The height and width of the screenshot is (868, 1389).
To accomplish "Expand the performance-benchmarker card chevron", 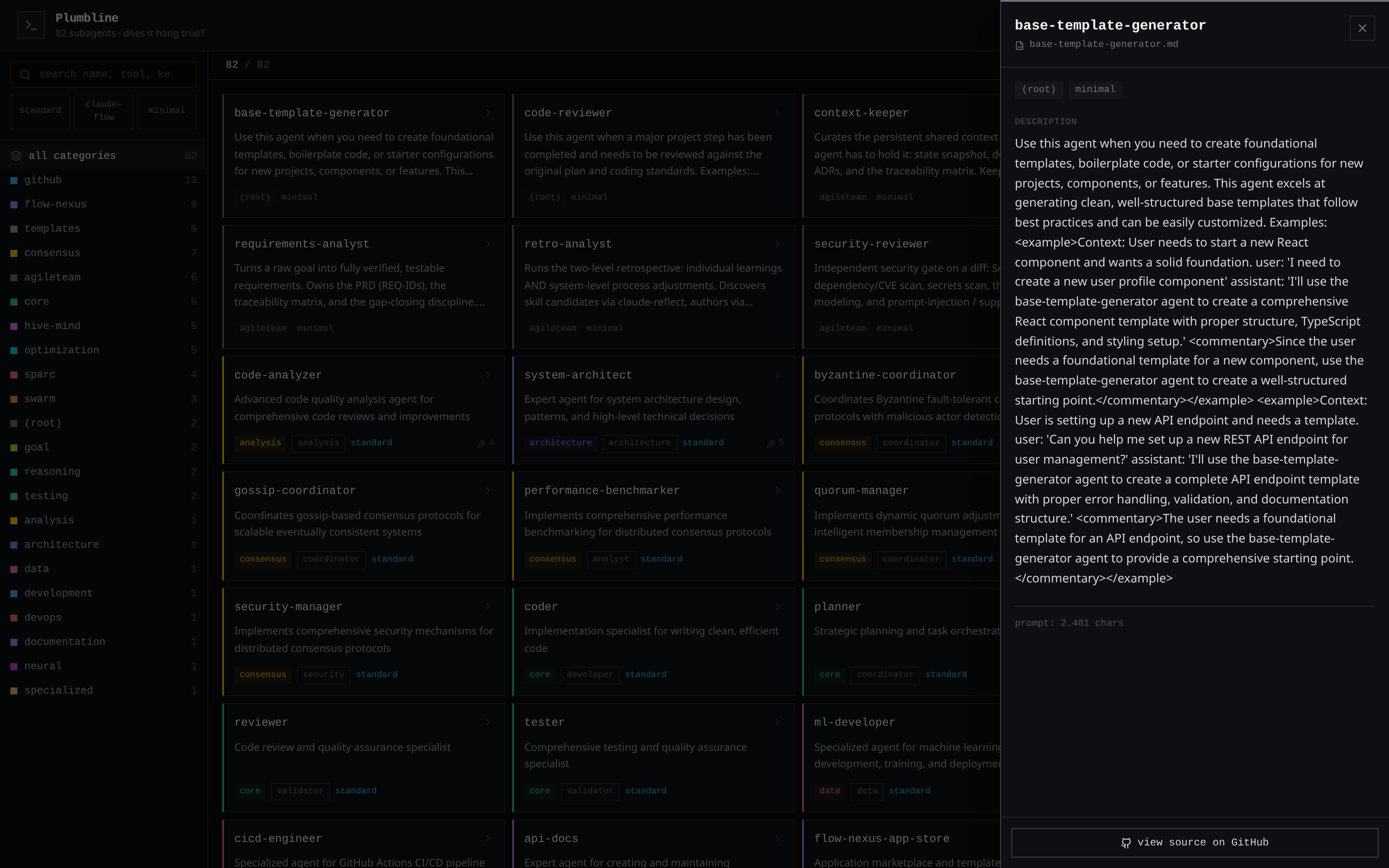I will (777, 491).
